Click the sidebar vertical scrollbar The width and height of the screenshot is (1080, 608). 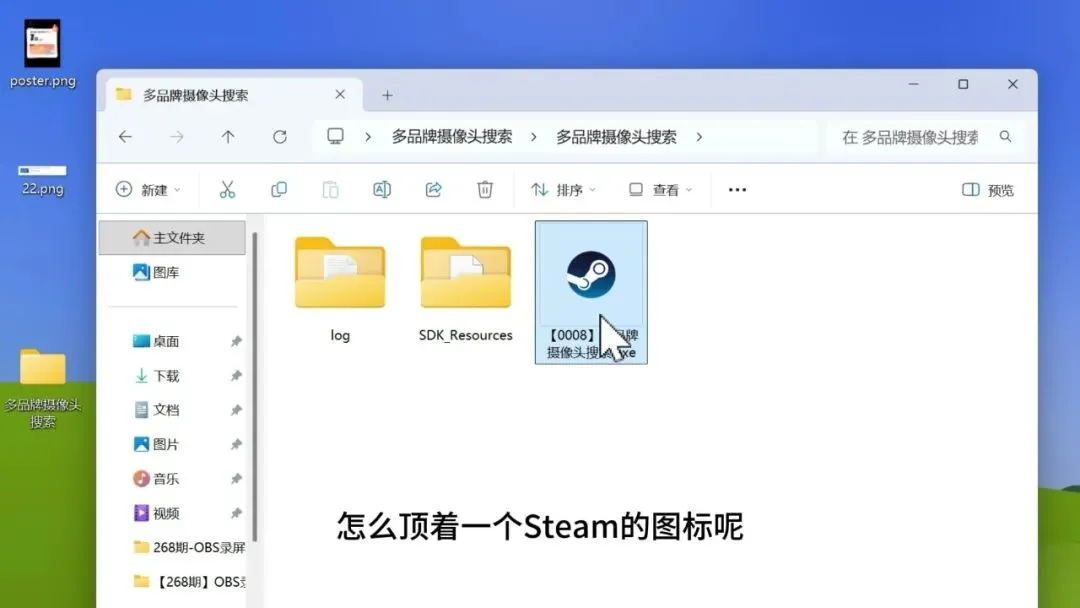[x=255, y=386]
